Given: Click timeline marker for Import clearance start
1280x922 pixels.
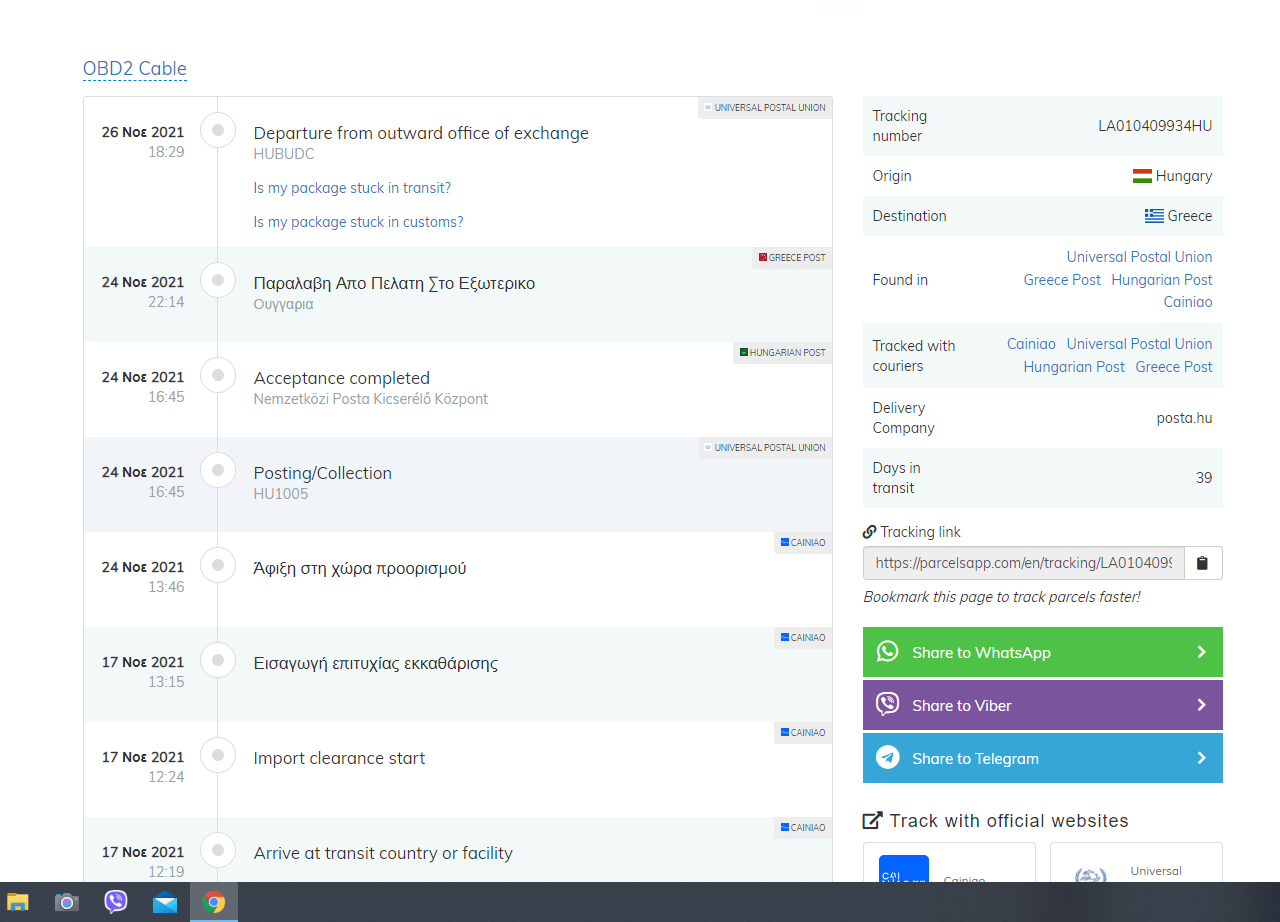Looking at the screenshot, I should 218,755.
